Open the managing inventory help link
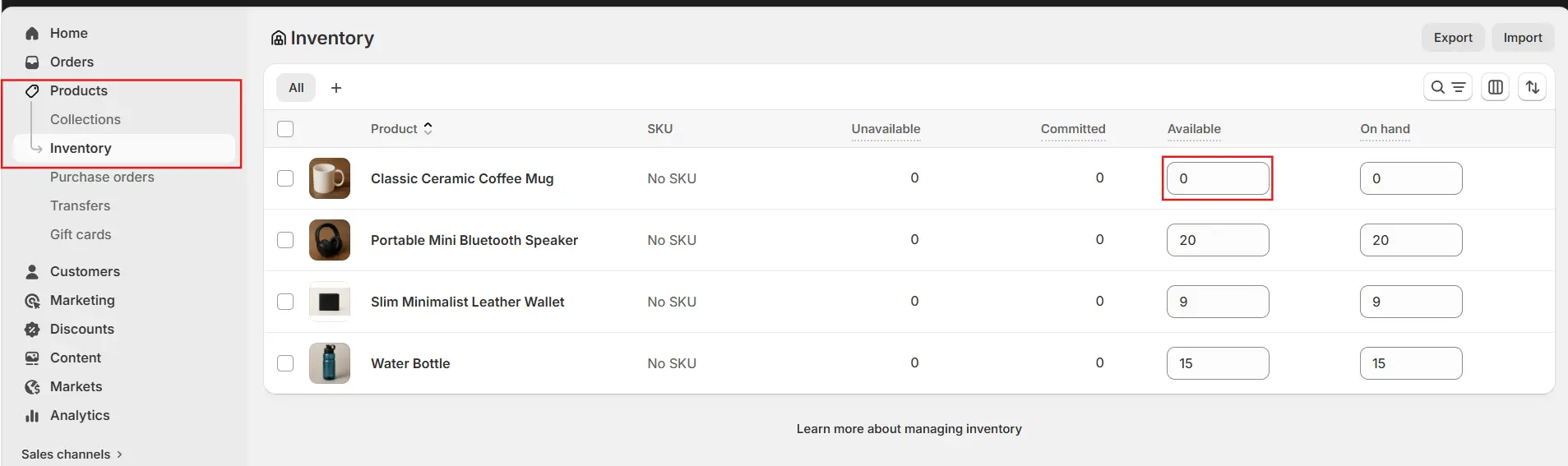The height and width of the screenshot is (466, 1568). pyautogui.click(x=909, y=429)
